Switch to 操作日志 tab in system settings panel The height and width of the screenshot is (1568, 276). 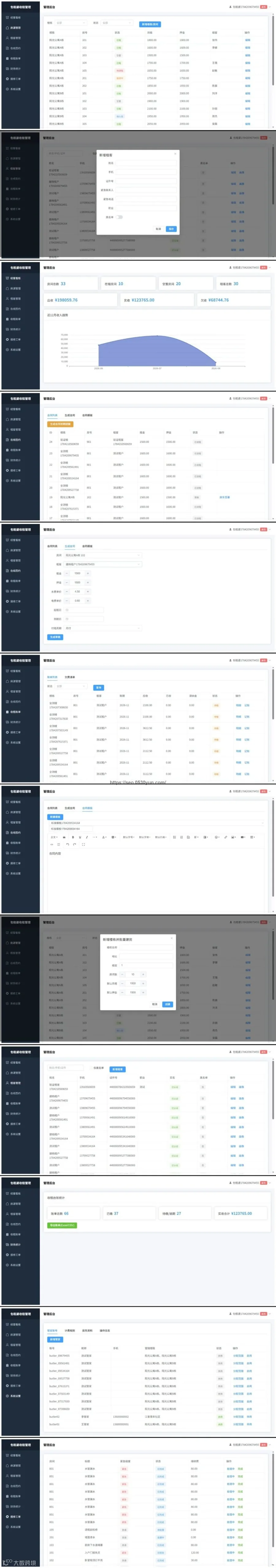[x=105, y=1331]
